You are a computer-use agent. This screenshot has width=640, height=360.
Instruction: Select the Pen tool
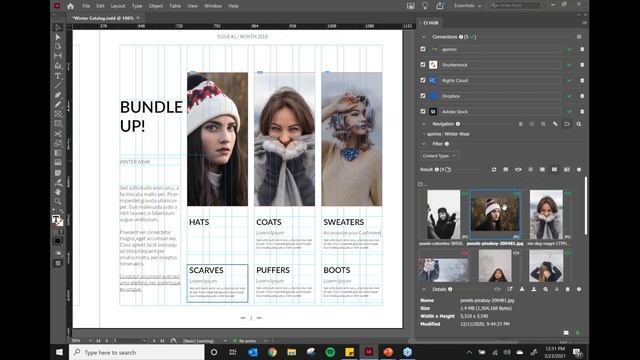tap(58, 95)
